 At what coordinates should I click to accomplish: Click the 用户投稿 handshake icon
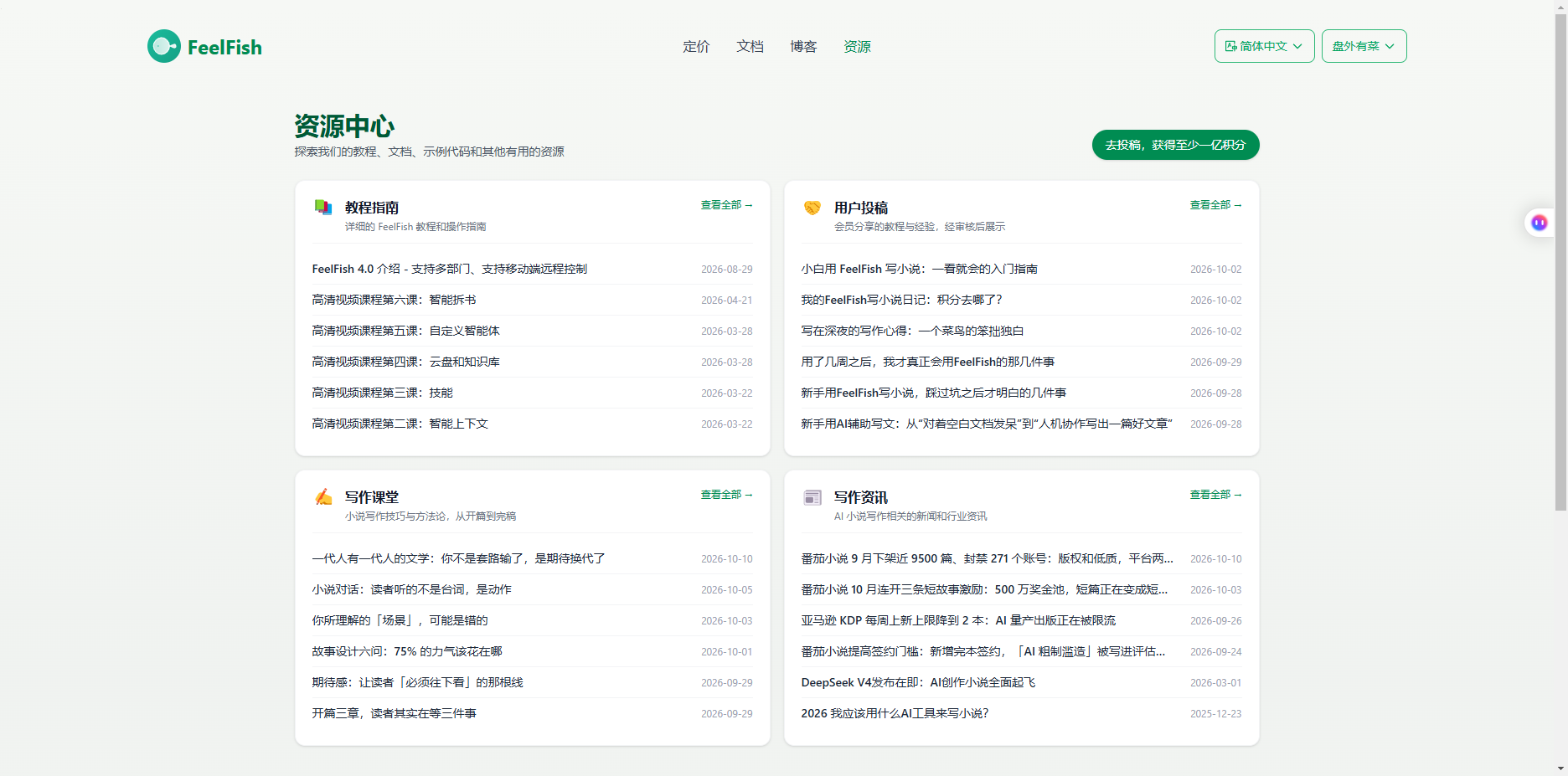[812, 207]
